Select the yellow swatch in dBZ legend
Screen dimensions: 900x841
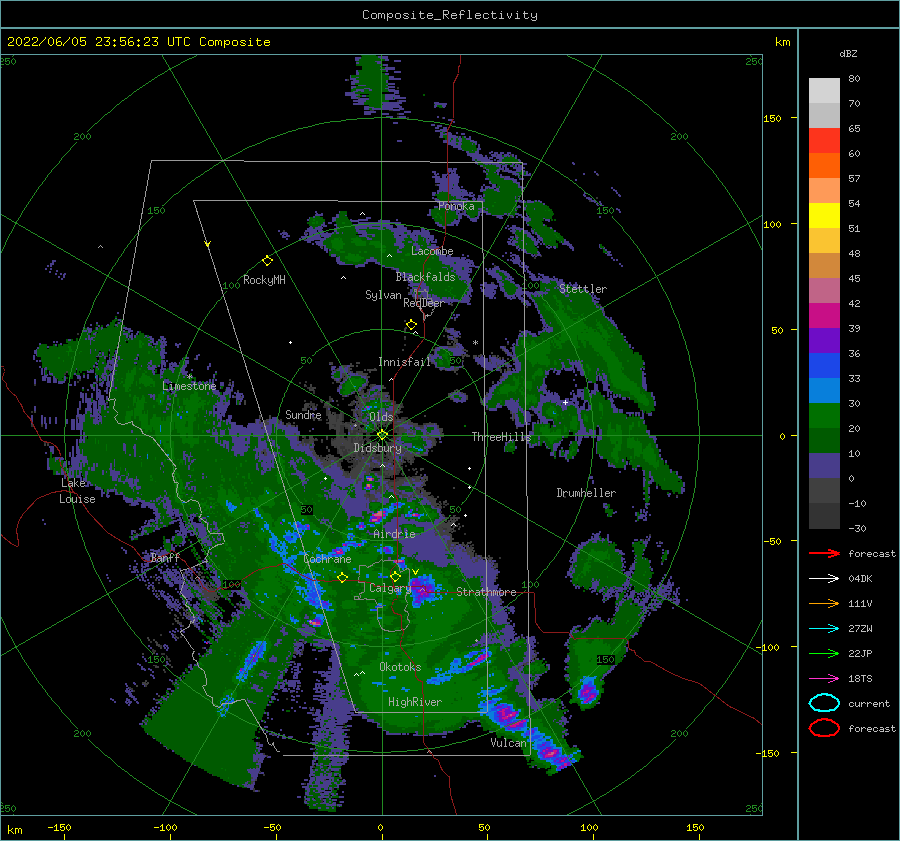(x=824, y=215)
